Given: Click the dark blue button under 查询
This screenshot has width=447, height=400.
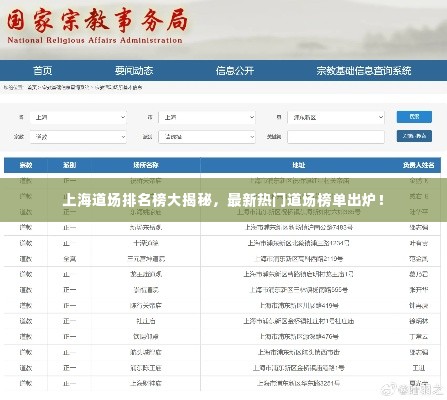Looking at the screenshot, I should [x=414, y=136].
